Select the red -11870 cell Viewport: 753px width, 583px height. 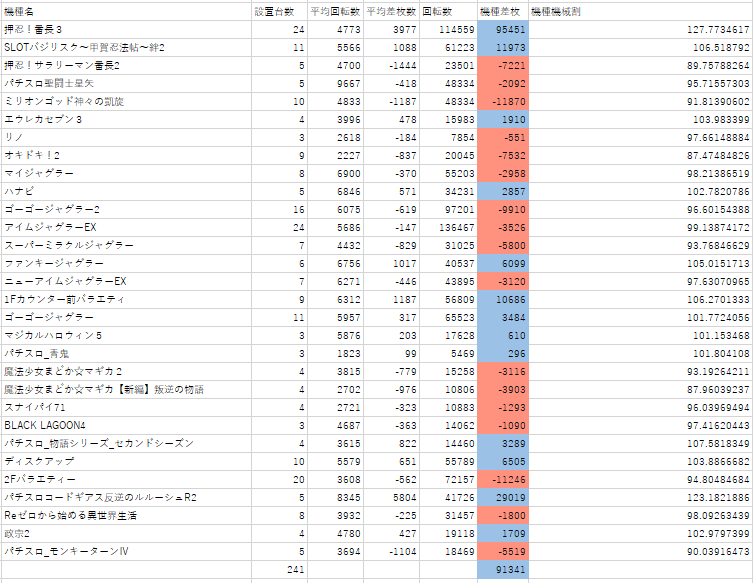pyautogui.click(x=503, y=102)
